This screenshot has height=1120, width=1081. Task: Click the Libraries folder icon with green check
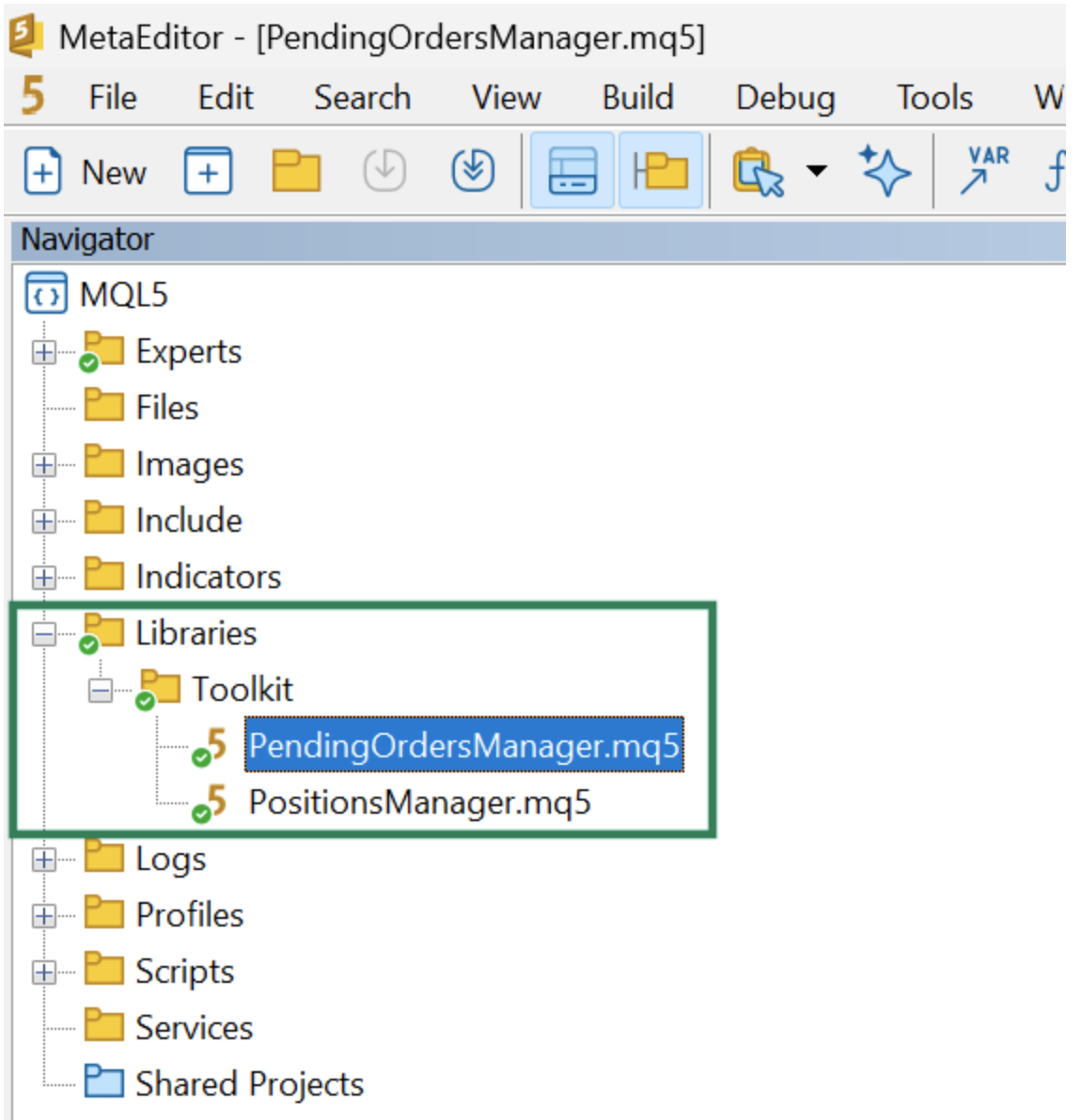pos(101,633)
